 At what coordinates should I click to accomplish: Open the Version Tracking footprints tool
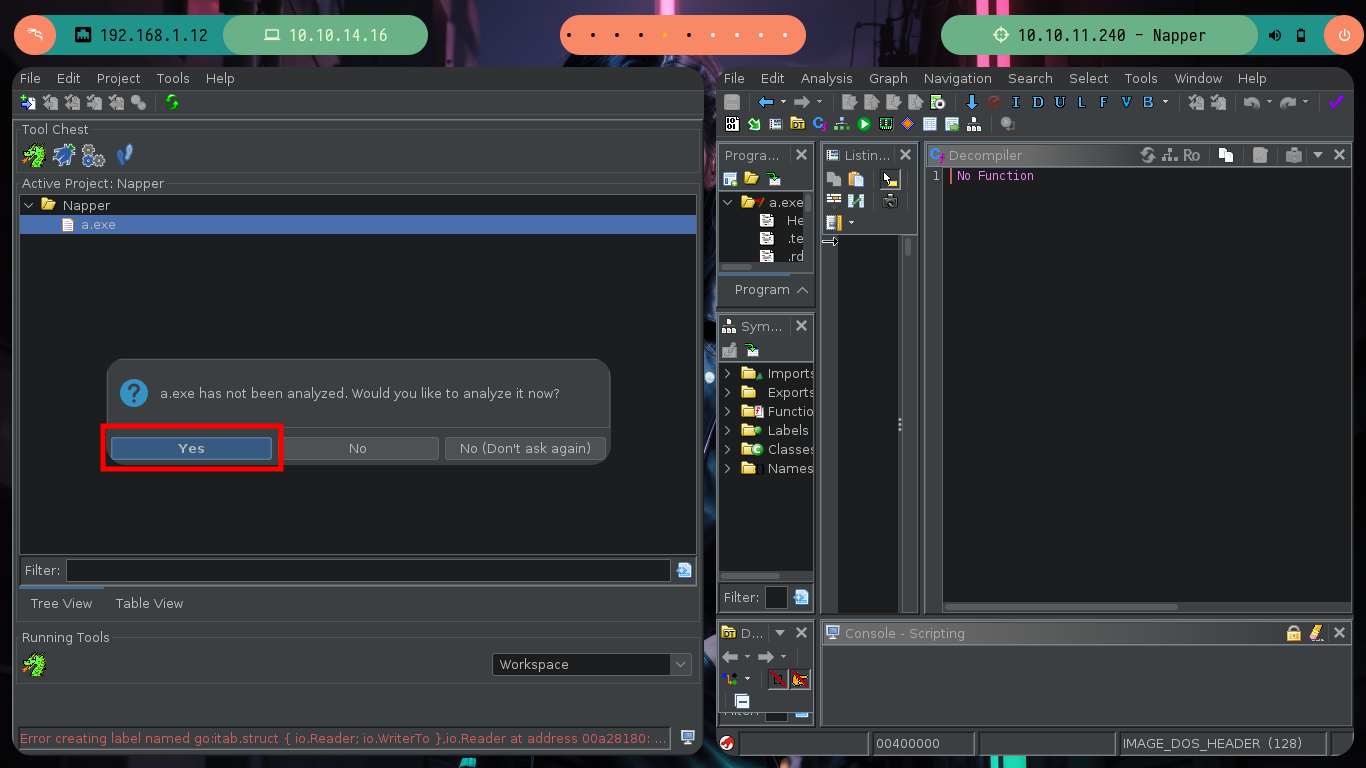tap(124, 156)
